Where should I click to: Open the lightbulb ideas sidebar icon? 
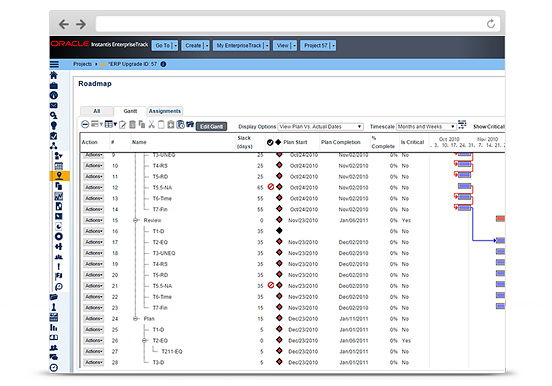[54, 125]
